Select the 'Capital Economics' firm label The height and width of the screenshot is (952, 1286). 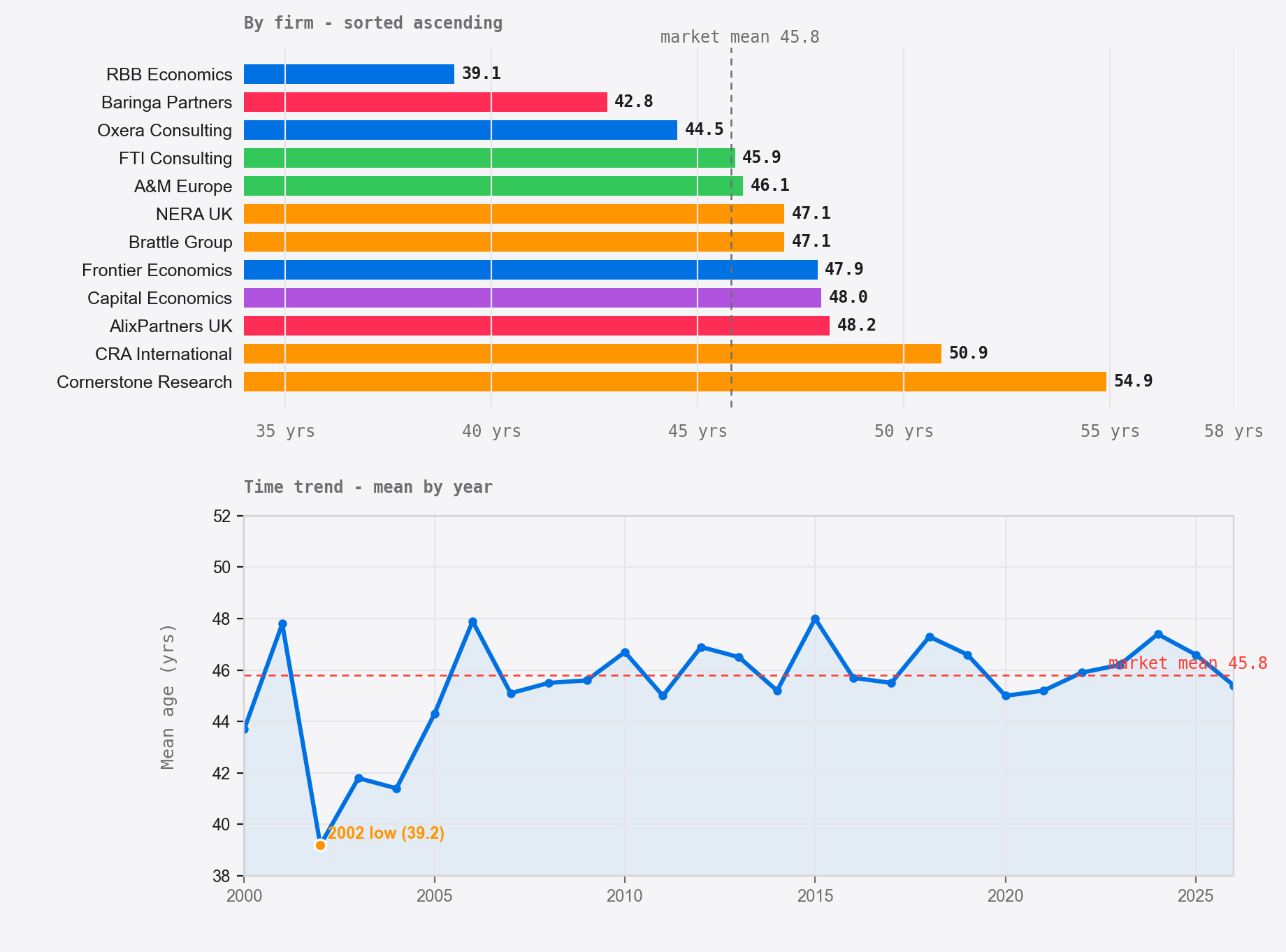(160, 298)
